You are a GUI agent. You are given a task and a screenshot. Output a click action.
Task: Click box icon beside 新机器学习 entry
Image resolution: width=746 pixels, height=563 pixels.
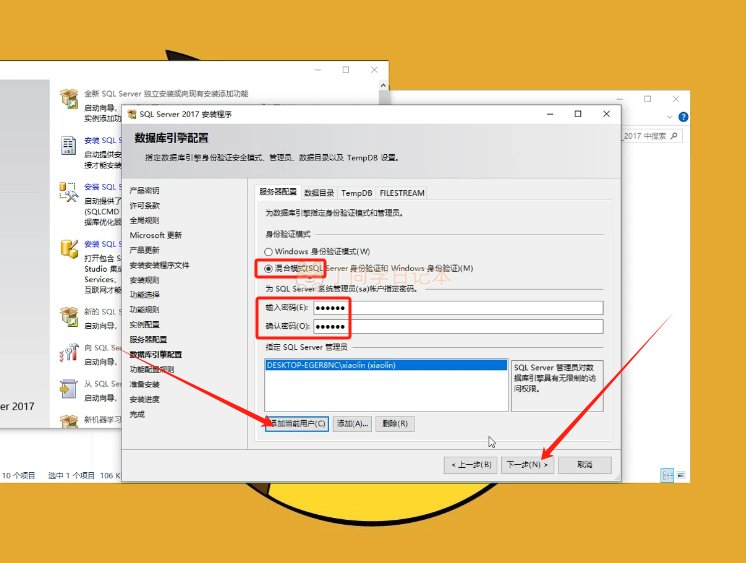(x=69, y=421)
